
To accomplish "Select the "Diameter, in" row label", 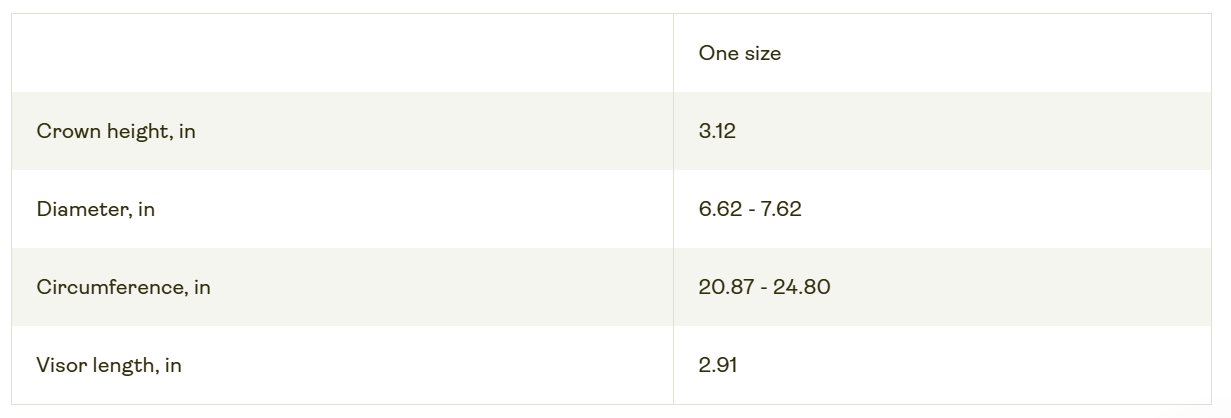I will point(95,209).
